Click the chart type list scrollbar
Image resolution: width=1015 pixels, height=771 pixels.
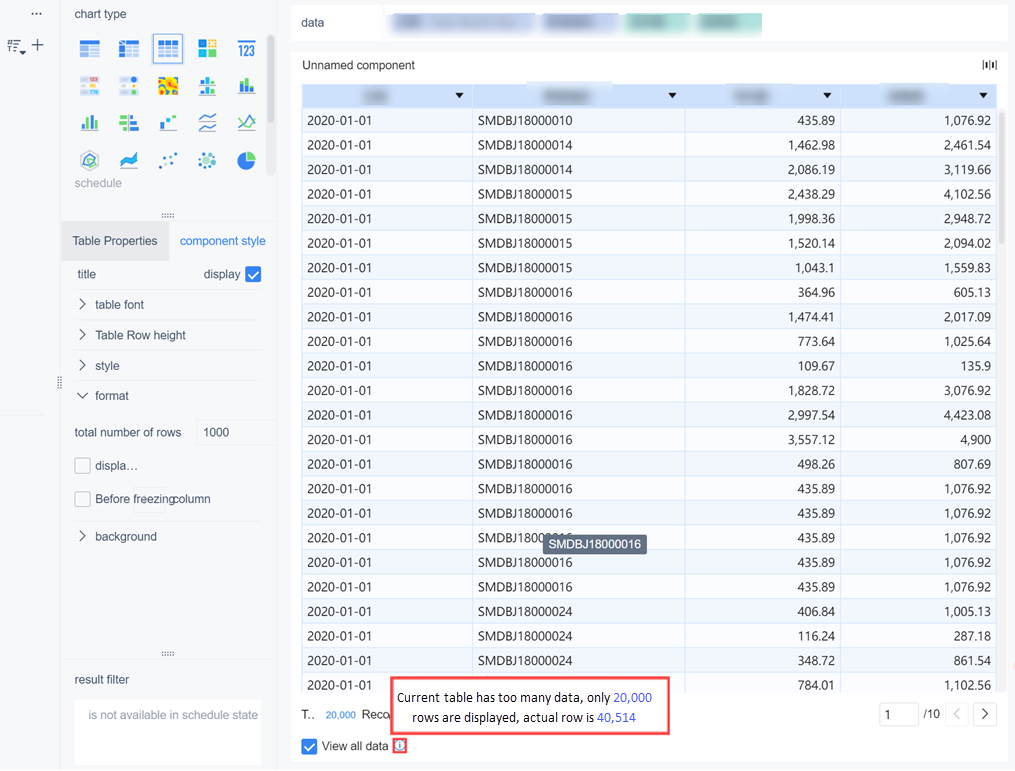click(271, 79)
